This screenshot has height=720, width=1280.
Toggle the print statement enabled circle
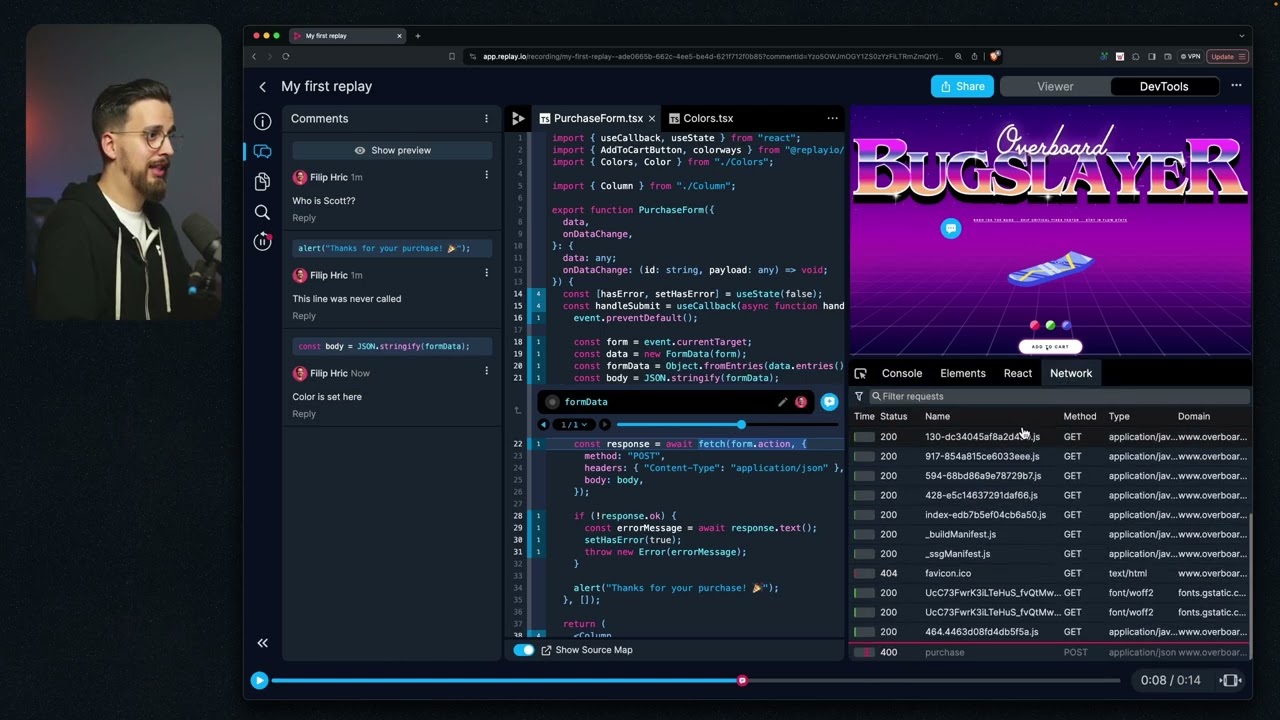[x=552, y=402]
